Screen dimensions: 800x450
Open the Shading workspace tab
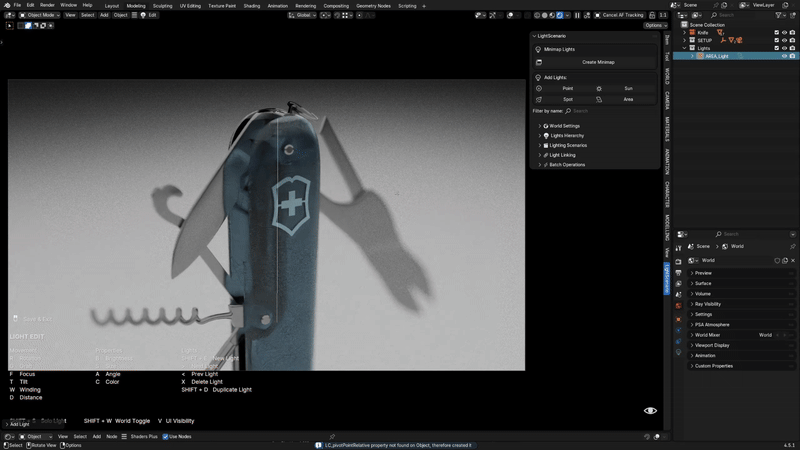[x=252, y=6]
